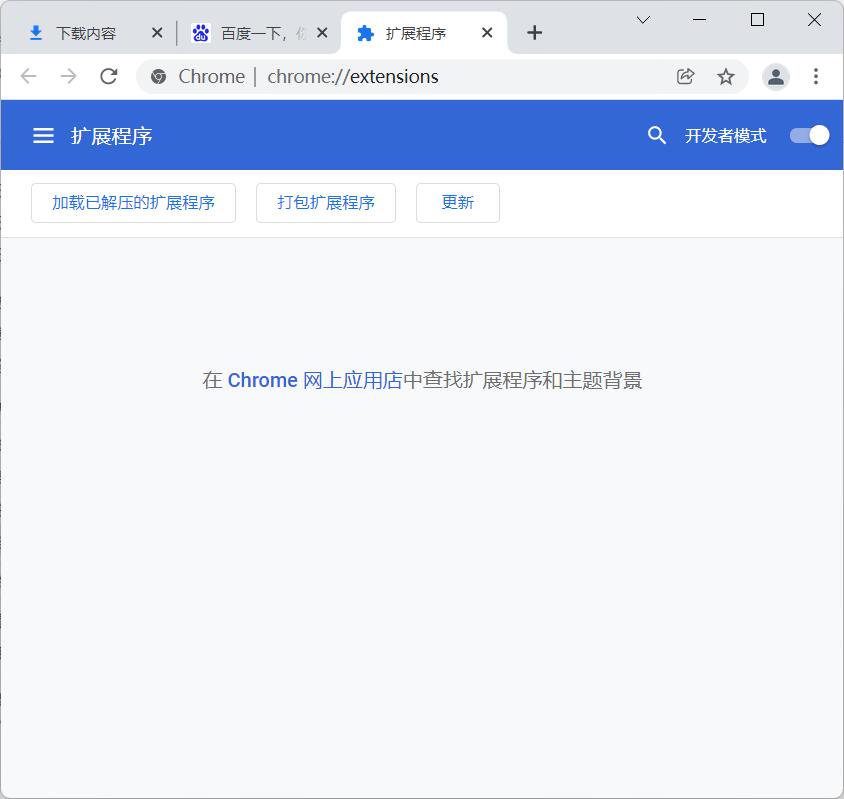Open the user profile avatar
Viewport: 844px width, 799px height.
click(x=776, y=76)
